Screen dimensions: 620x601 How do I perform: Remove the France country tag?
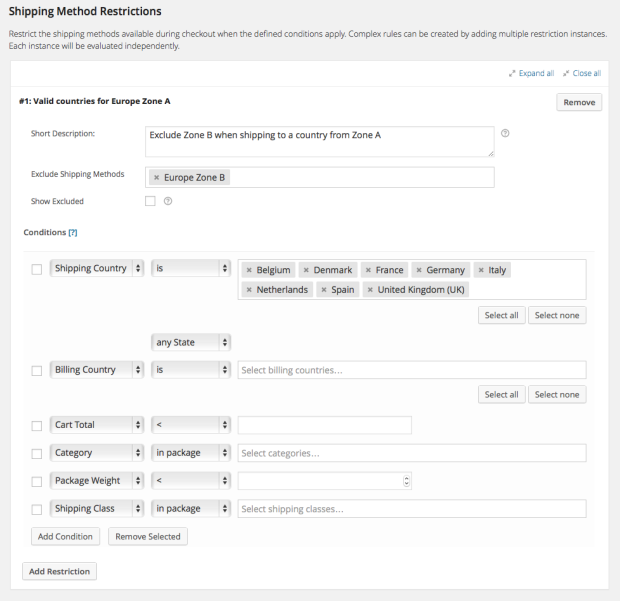[368, 270]
